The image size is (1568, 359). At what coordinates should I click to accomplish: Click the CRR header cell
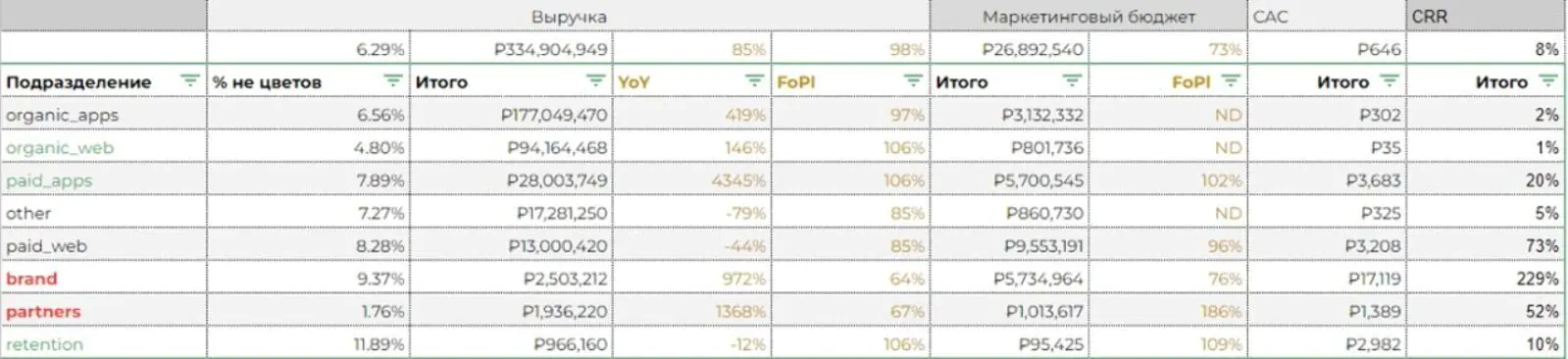1486,17
